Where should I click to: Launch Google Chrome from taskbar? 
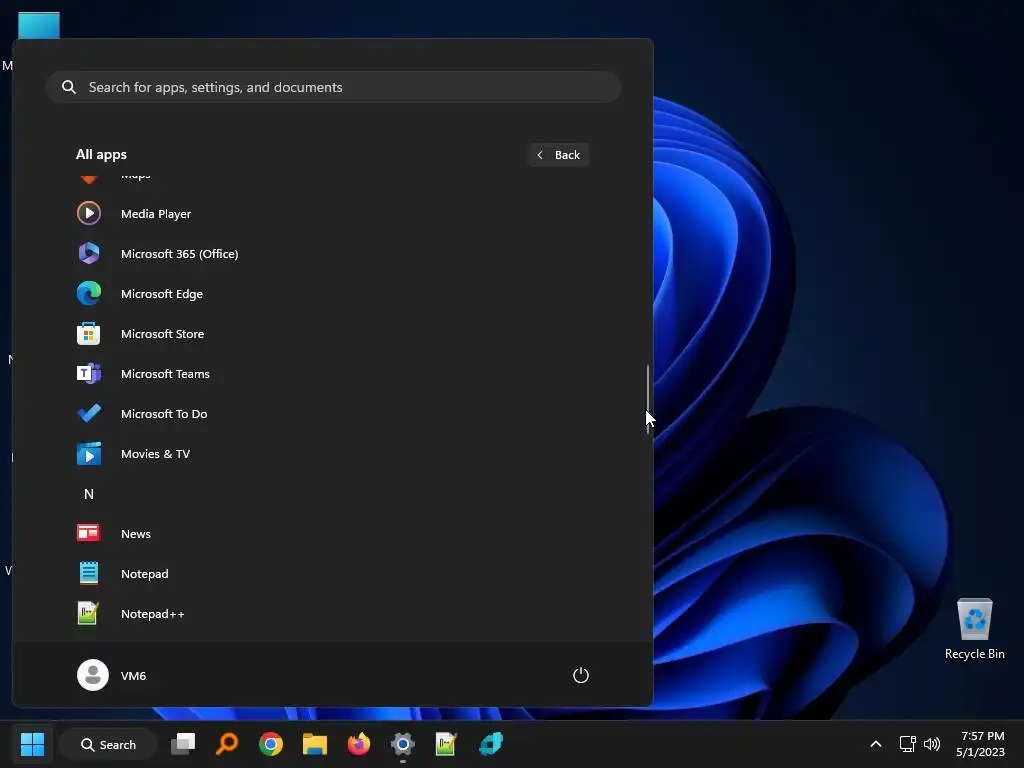click(x=270, y=744)
